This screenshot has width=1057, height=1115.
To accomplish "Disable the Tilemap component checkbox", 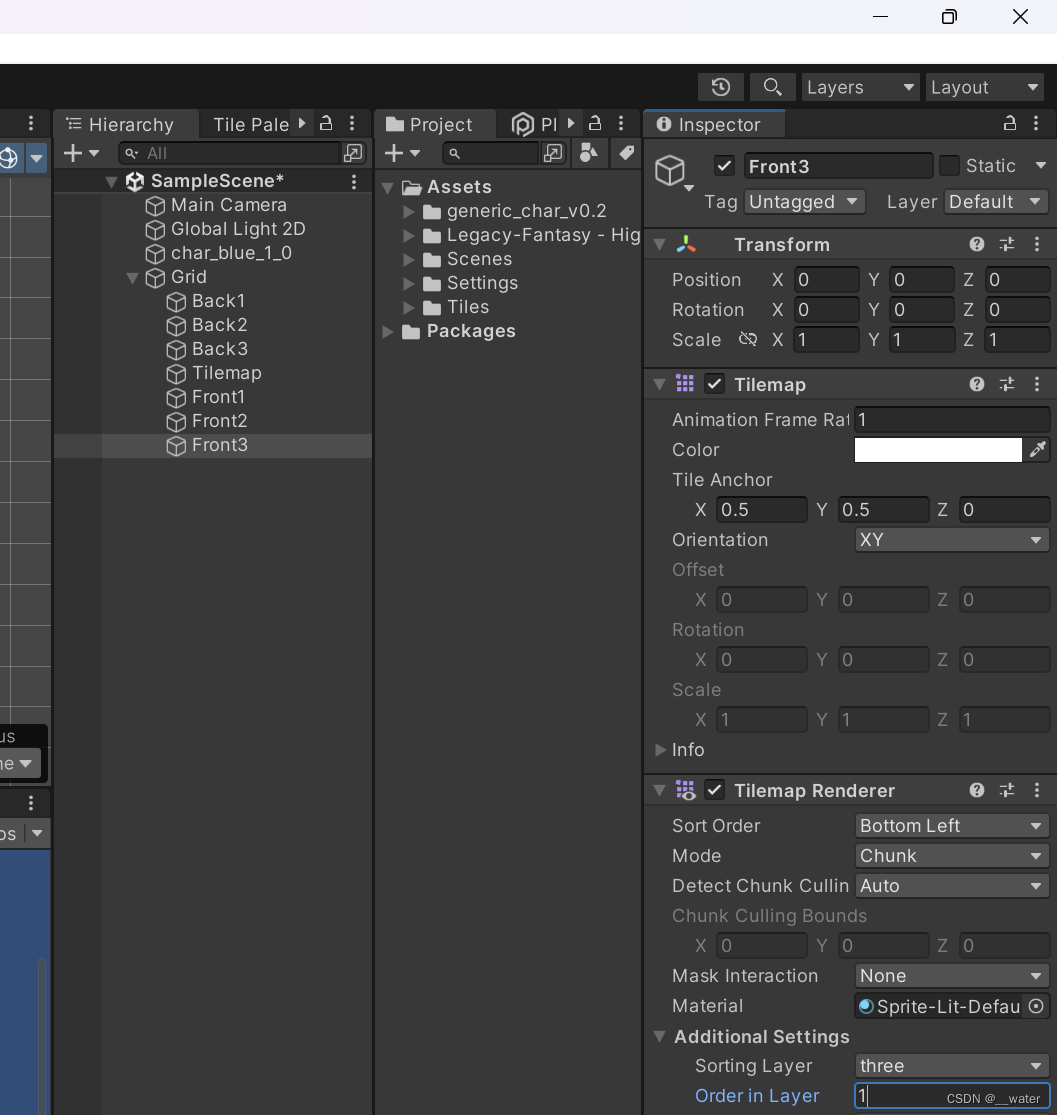I will [x=714, y=384].
